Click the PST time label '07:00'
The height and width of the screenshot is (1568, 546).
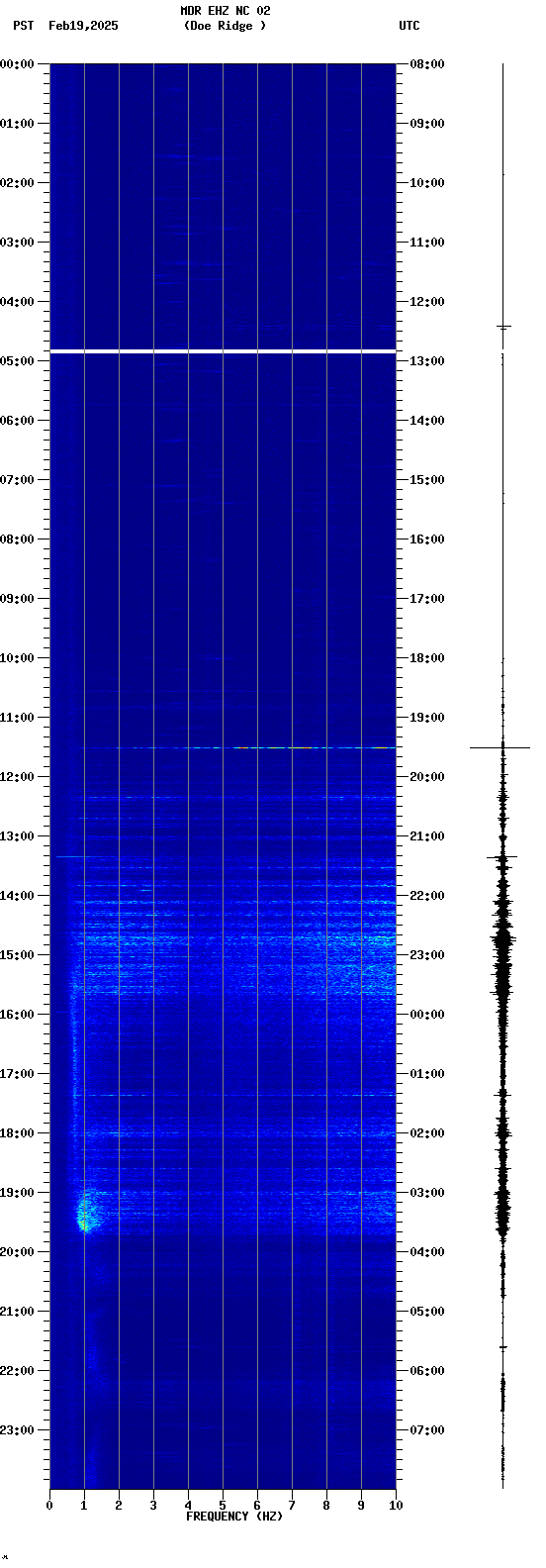point(18,480)
